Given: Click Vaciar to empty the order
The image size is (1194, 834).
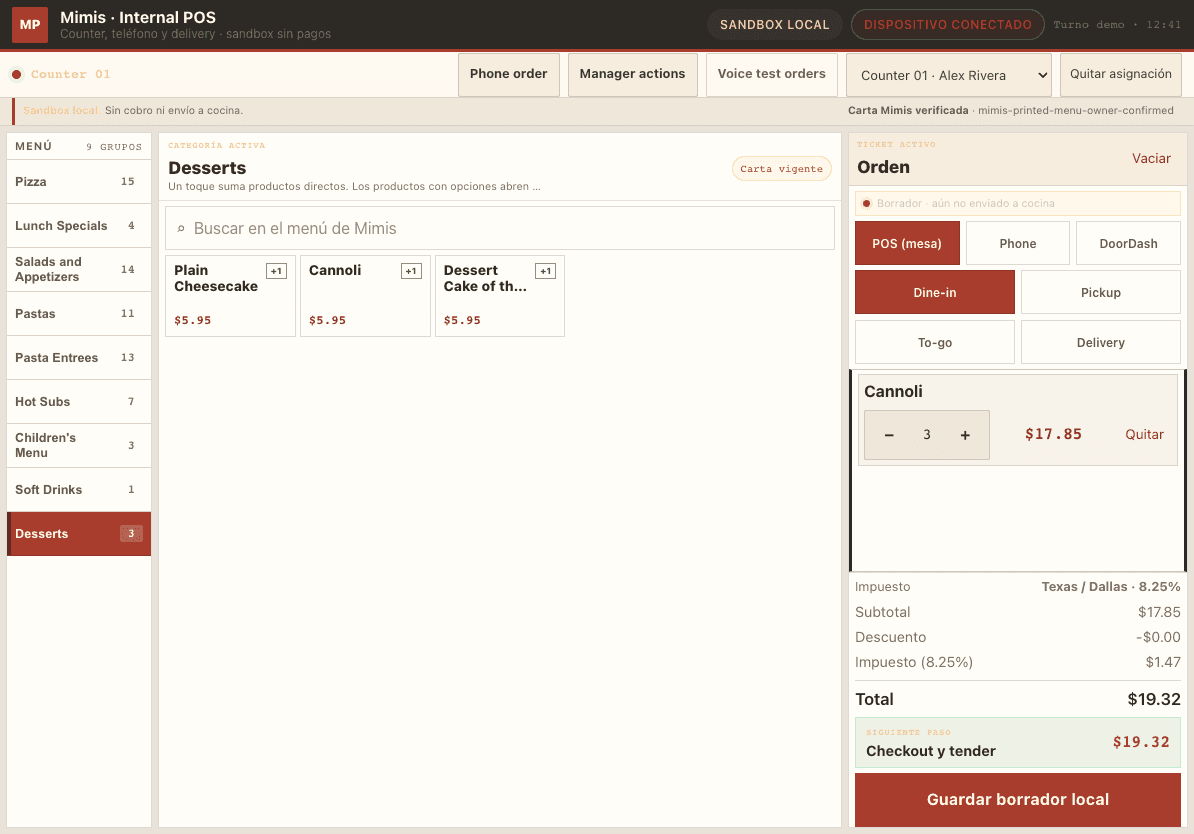Looking at the screenshot, I should [x=1151, y=158].
